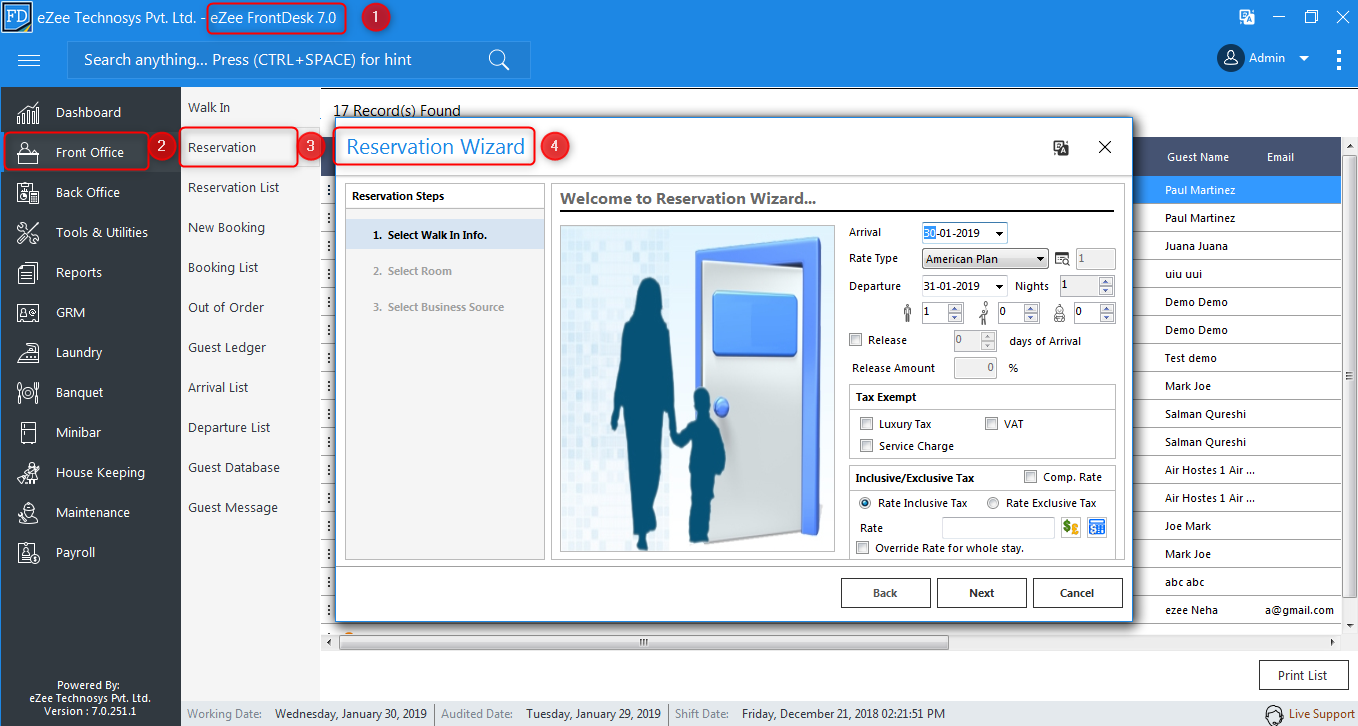Screen dimensions: 1358x726
Task: Click the blue calculator icon beside Rate
Action: tap(1097, 528)
